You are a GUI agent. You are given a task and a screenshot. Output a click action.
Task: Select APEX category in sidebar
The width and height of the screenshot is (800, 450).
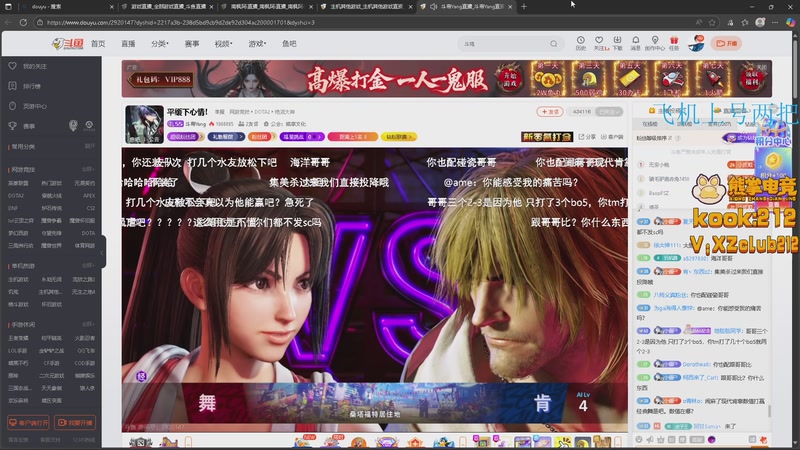point(89,195)
